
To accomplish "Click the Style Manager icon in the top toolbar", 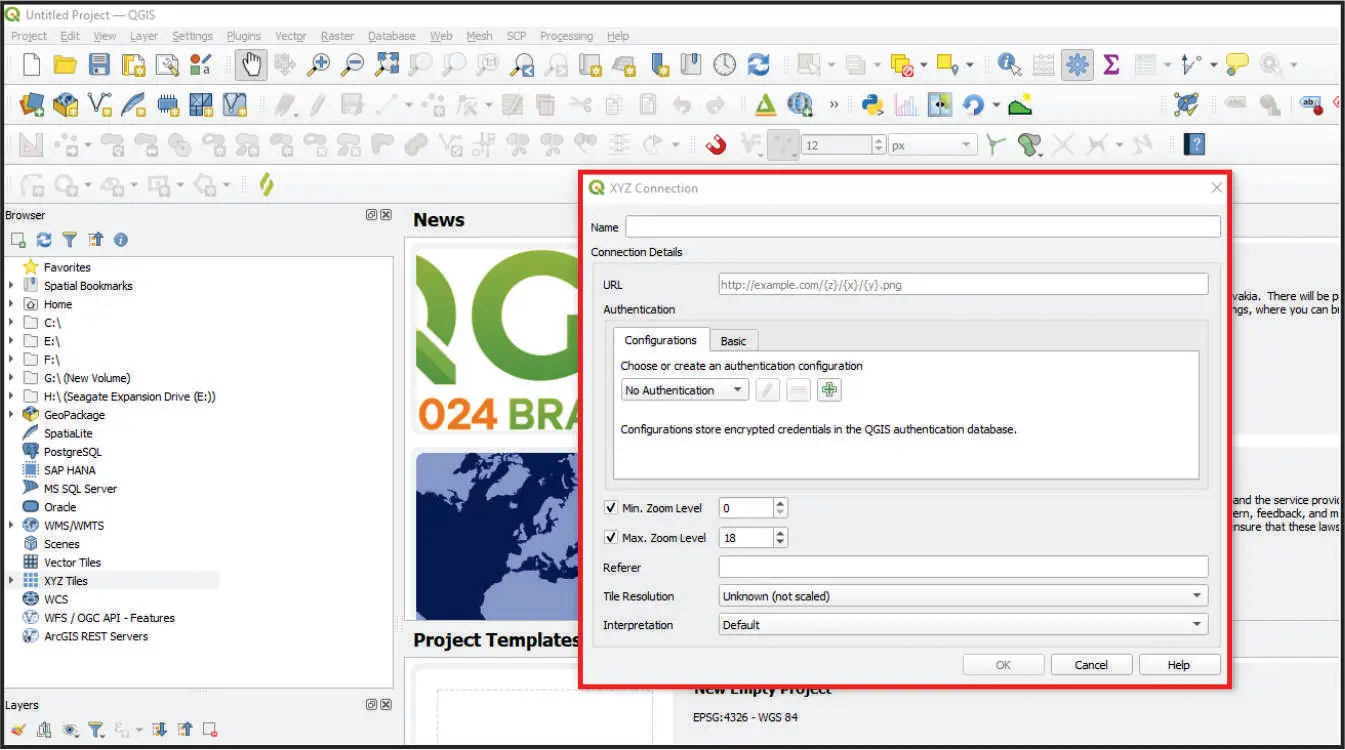I will (x=201, y=65).
